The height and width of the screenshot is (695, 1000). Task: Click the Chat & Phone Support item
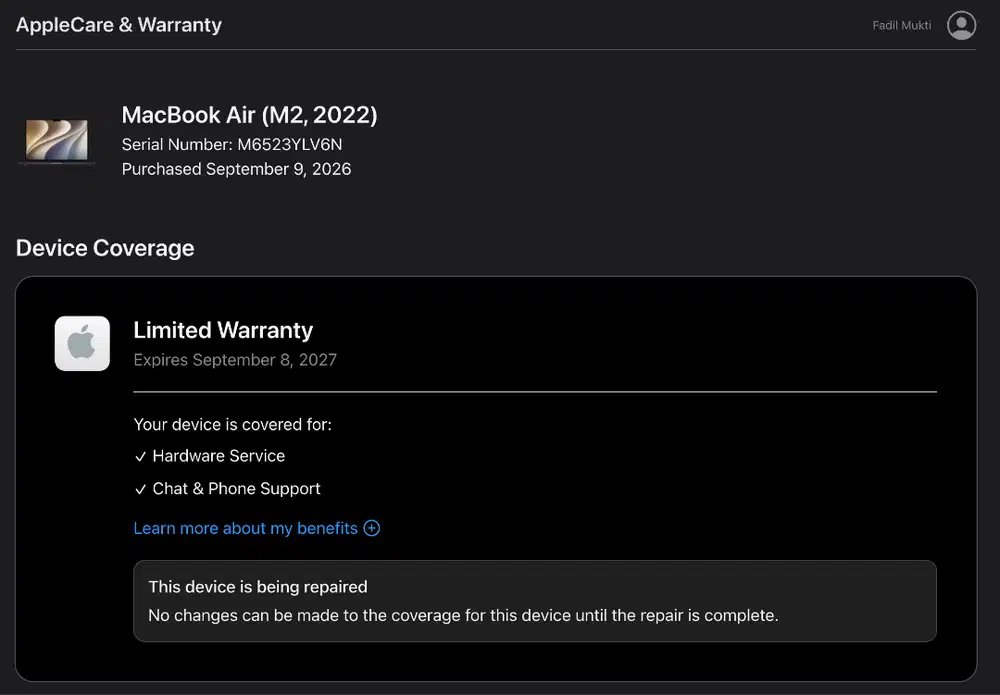(237, 488)
